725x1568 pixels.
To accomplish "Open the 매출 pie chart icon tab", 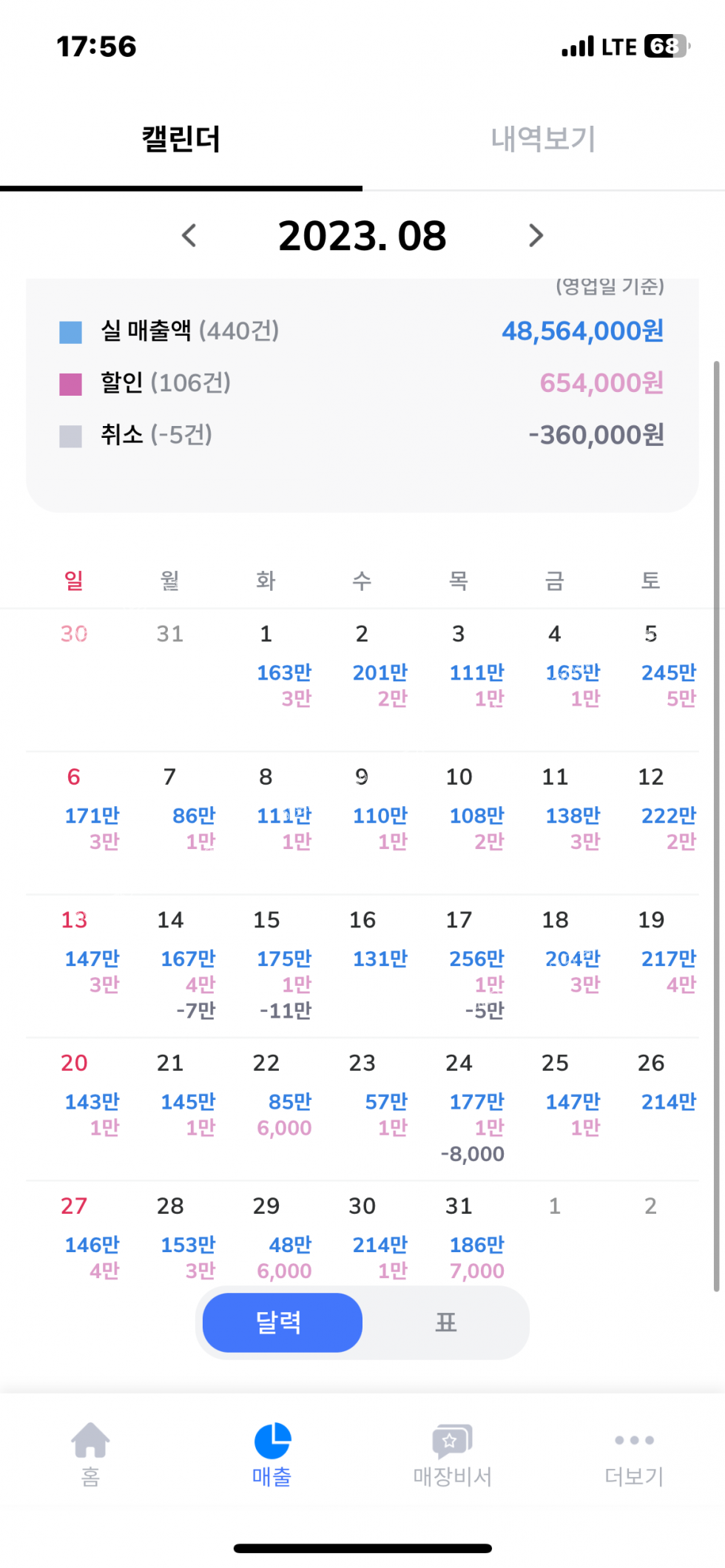I will coord(272,1441).
